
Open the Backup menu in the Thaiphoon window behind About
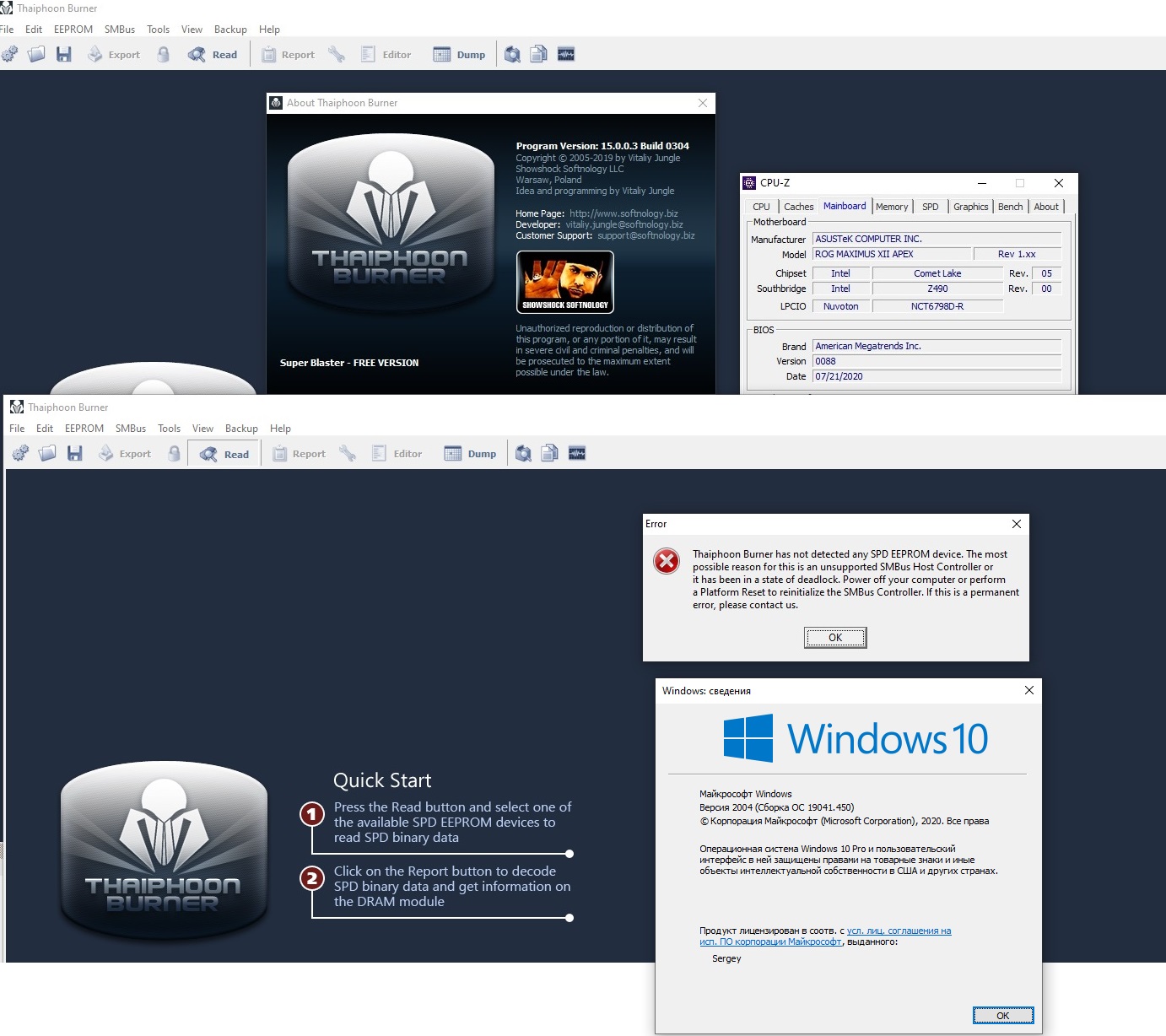click(230, 30)
